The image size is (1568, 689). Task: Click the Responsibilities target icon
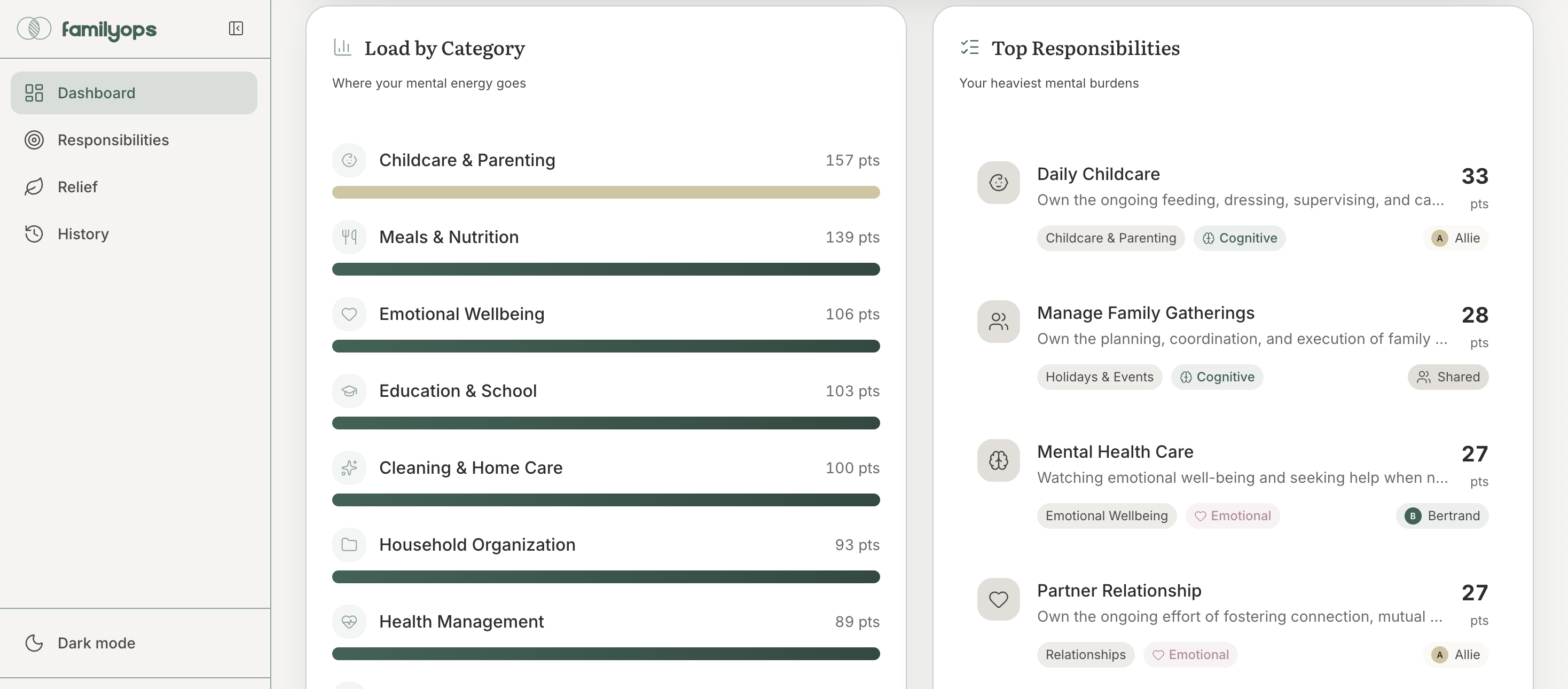(34, 140)
